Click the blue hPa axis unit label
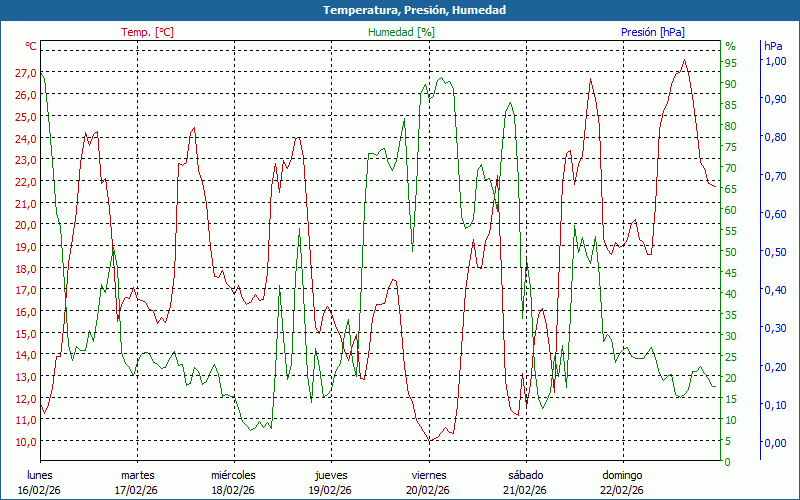The image size is (800, 500). click(x=773, y=46)
